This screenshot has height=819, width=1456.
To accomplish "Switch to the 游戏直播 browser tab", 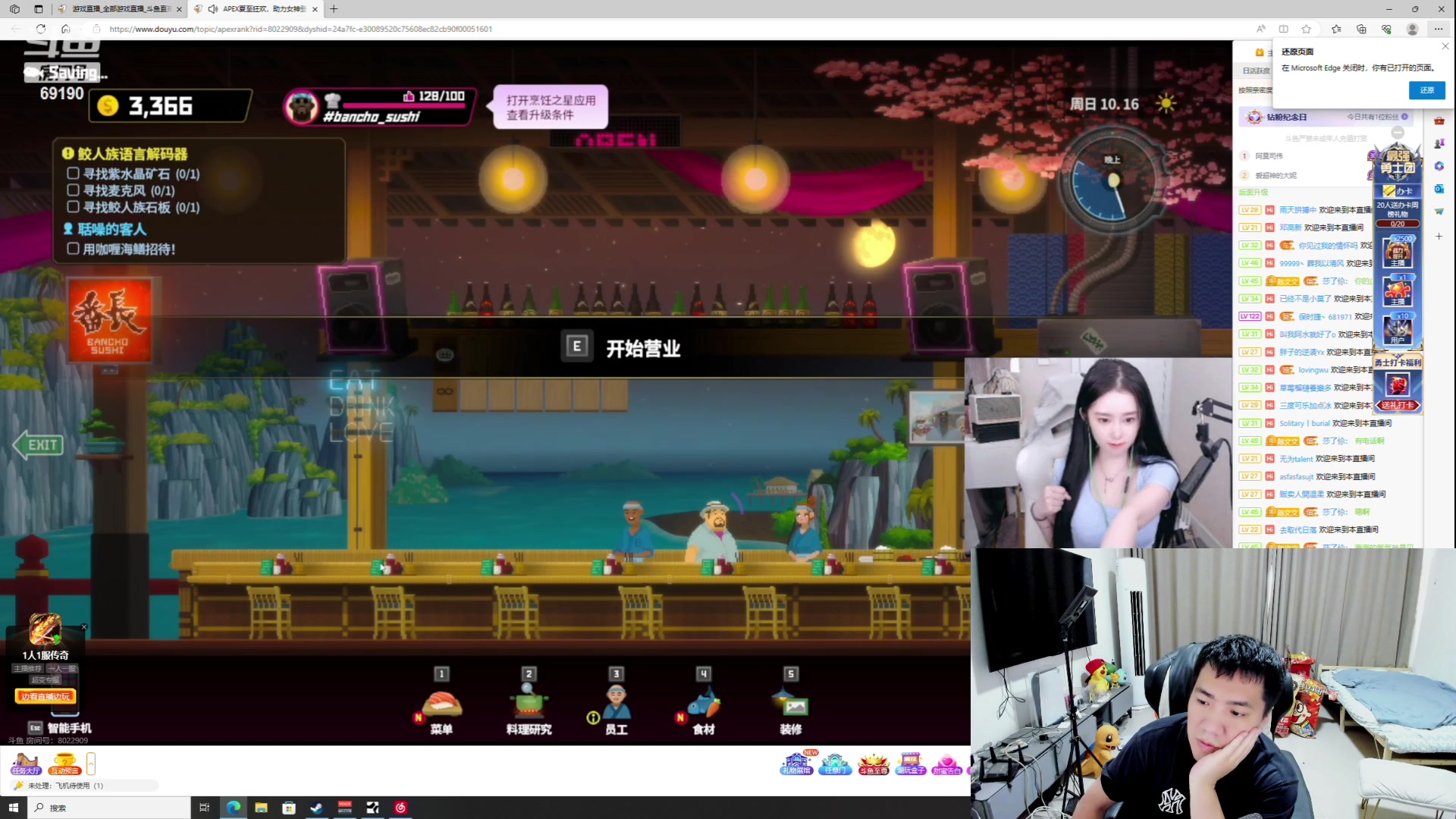I will click(x=120, y=9).
